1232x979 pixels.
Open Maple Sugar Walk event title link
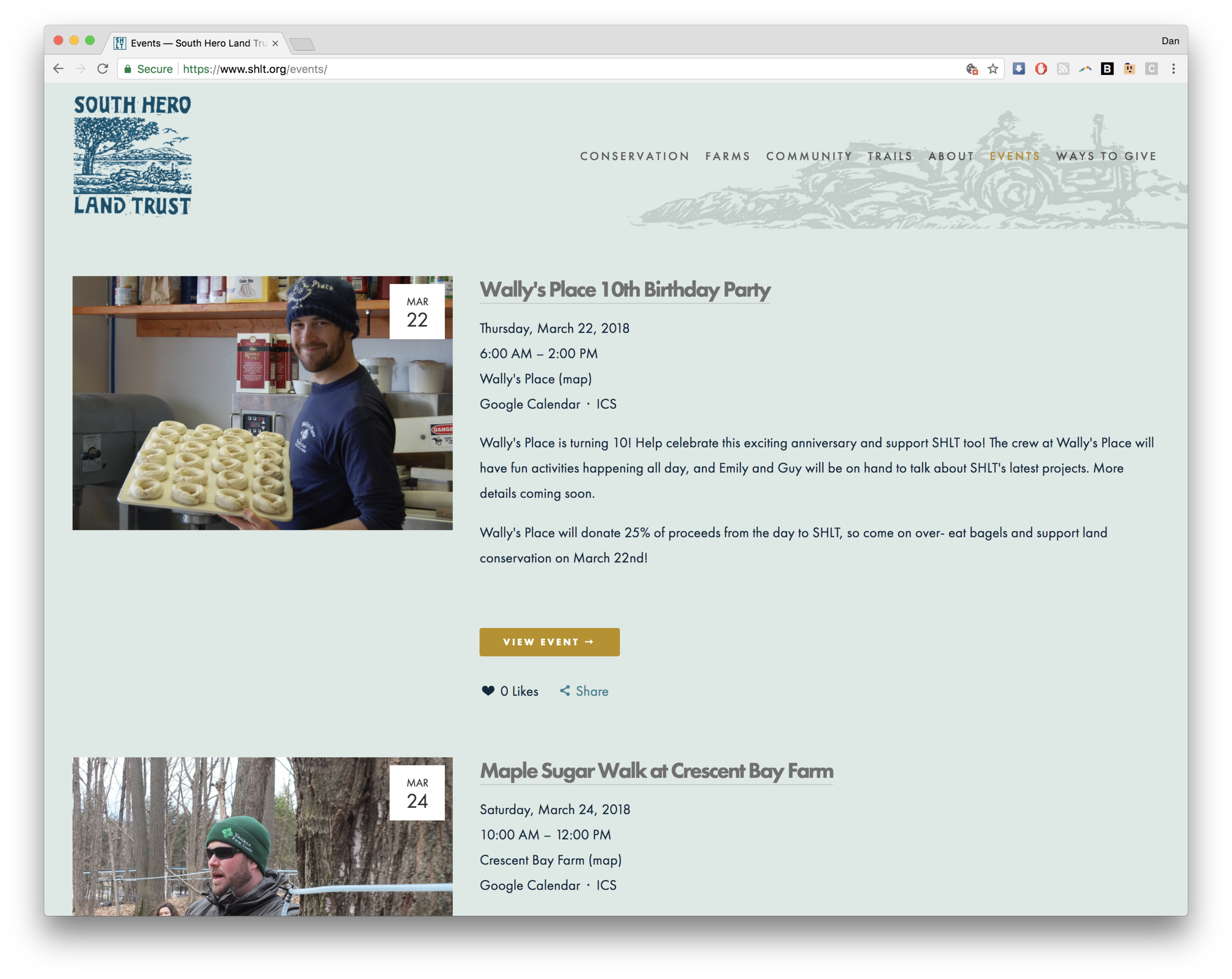656,771
